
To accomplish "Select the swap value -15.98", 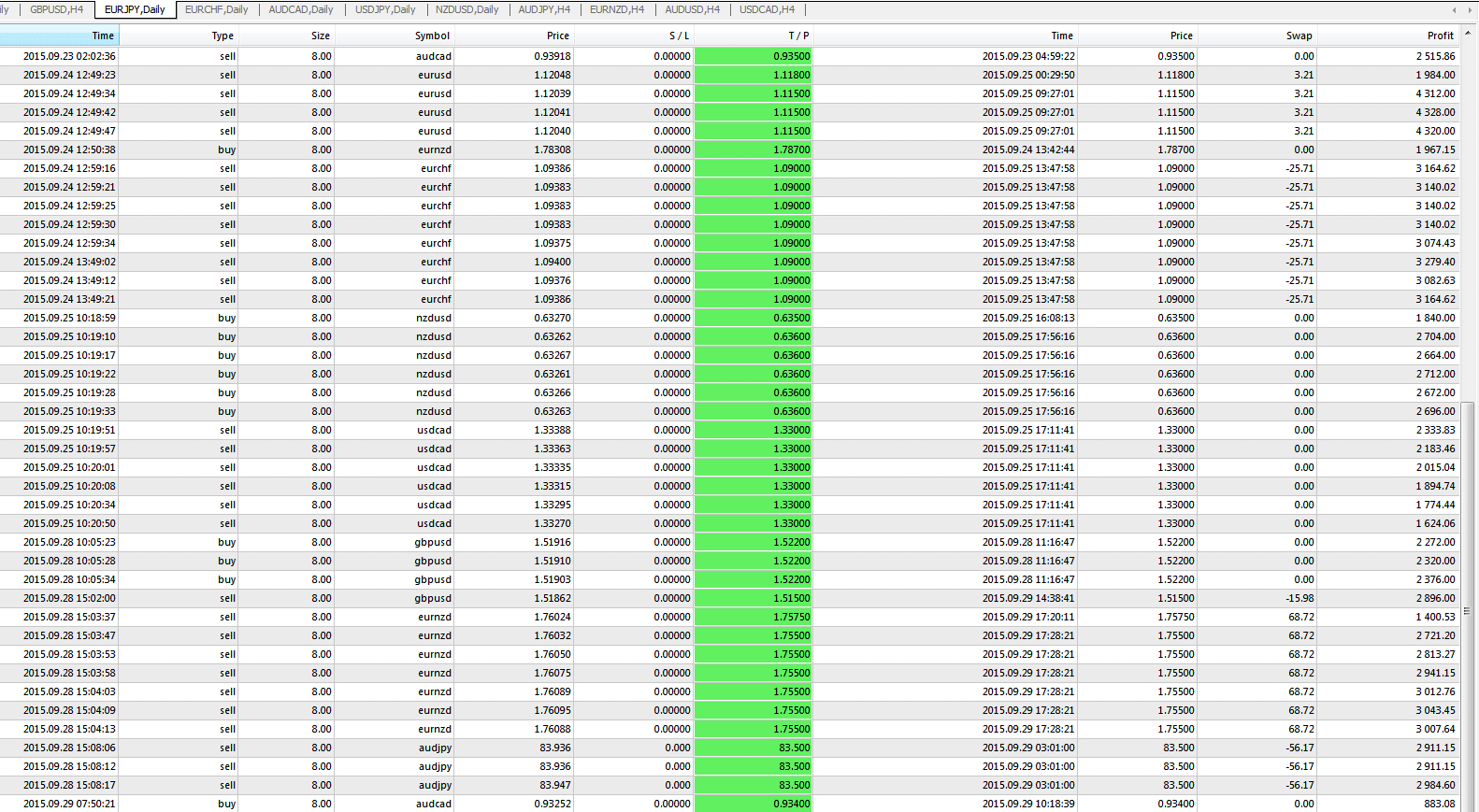I will (1300, 598).
